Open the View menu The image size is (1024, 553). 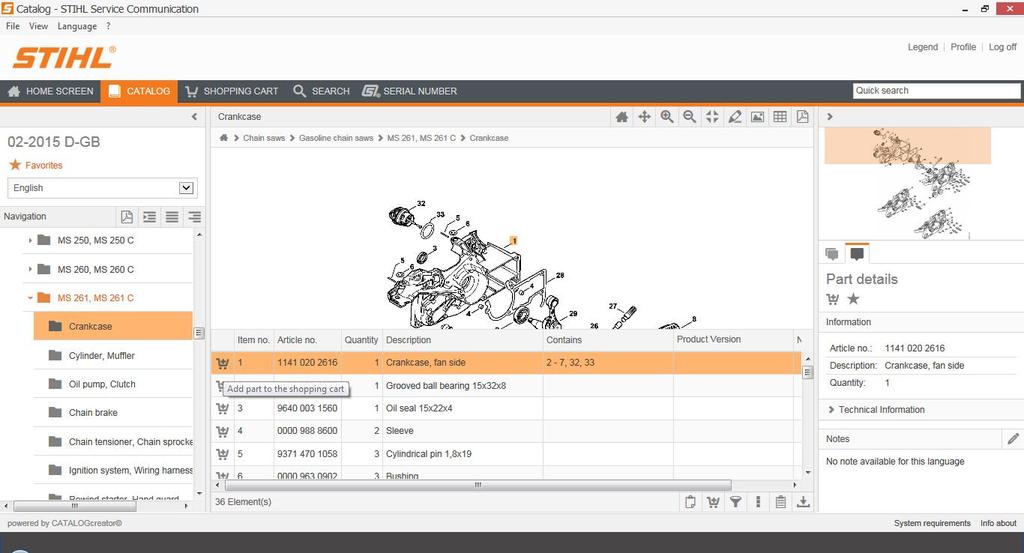coord(39,26)
